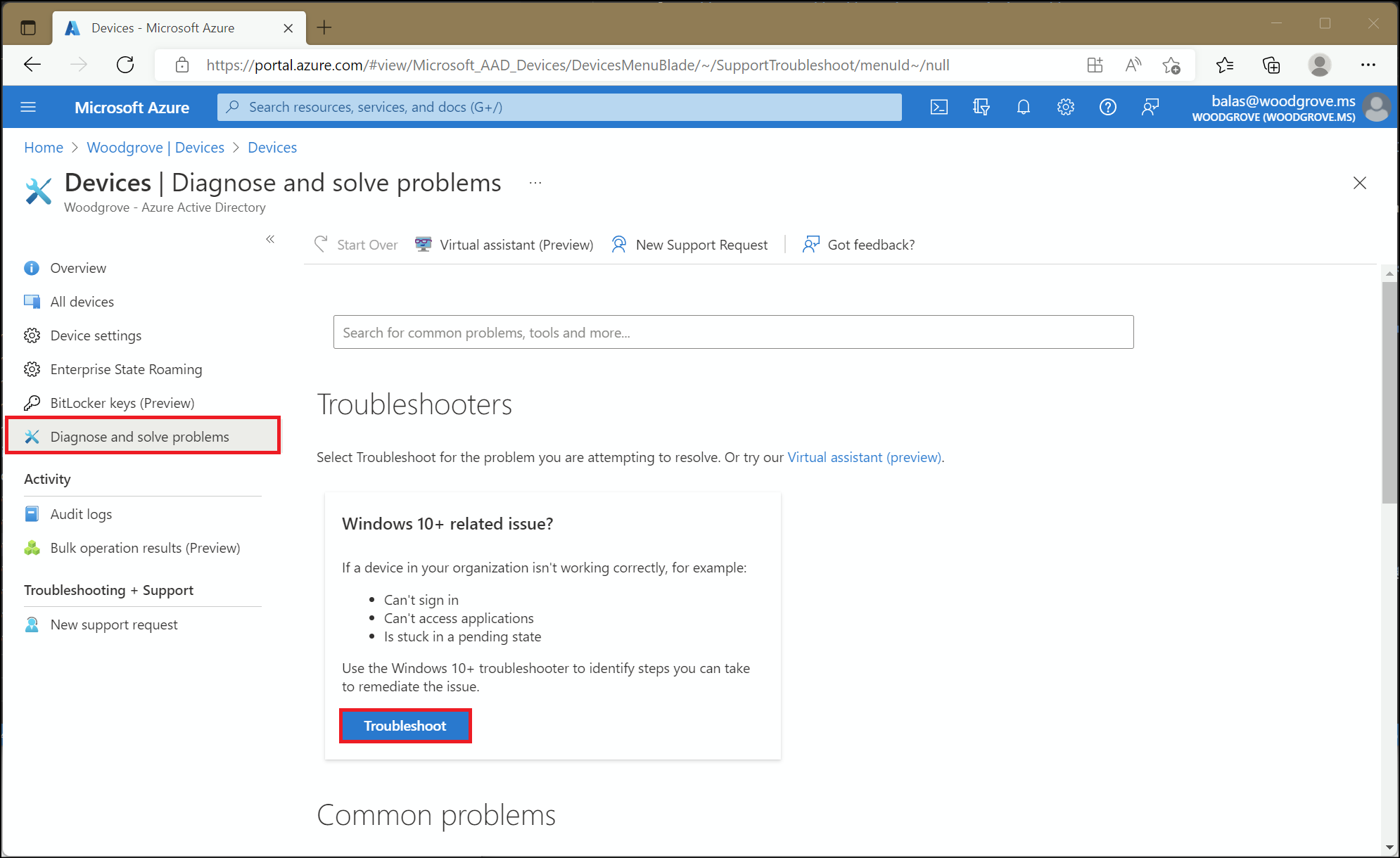Open Directories and subscriptions filter icon

click(981, 107)
